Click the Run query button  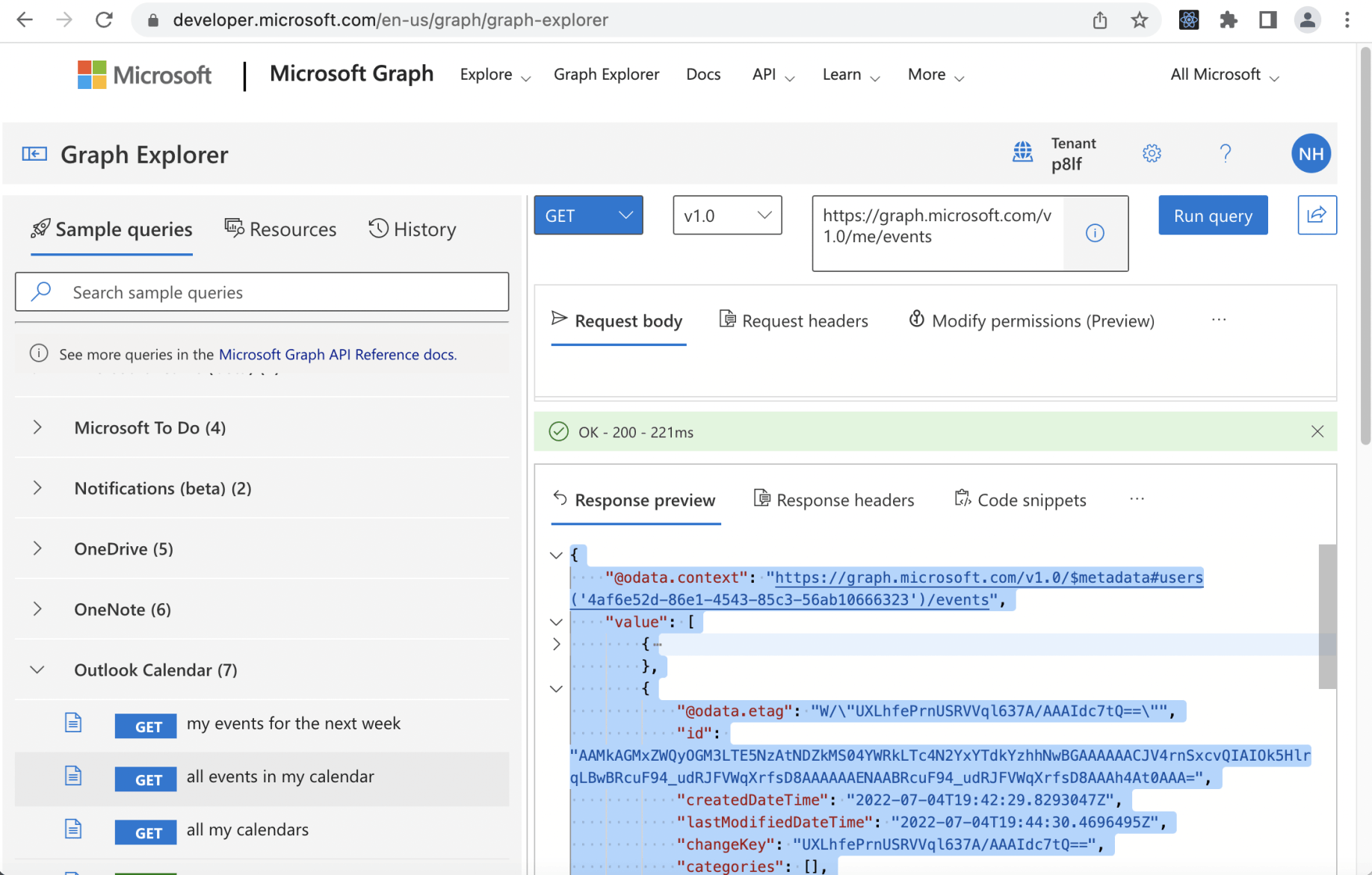pyautogui.click(x=1212, y=216)
